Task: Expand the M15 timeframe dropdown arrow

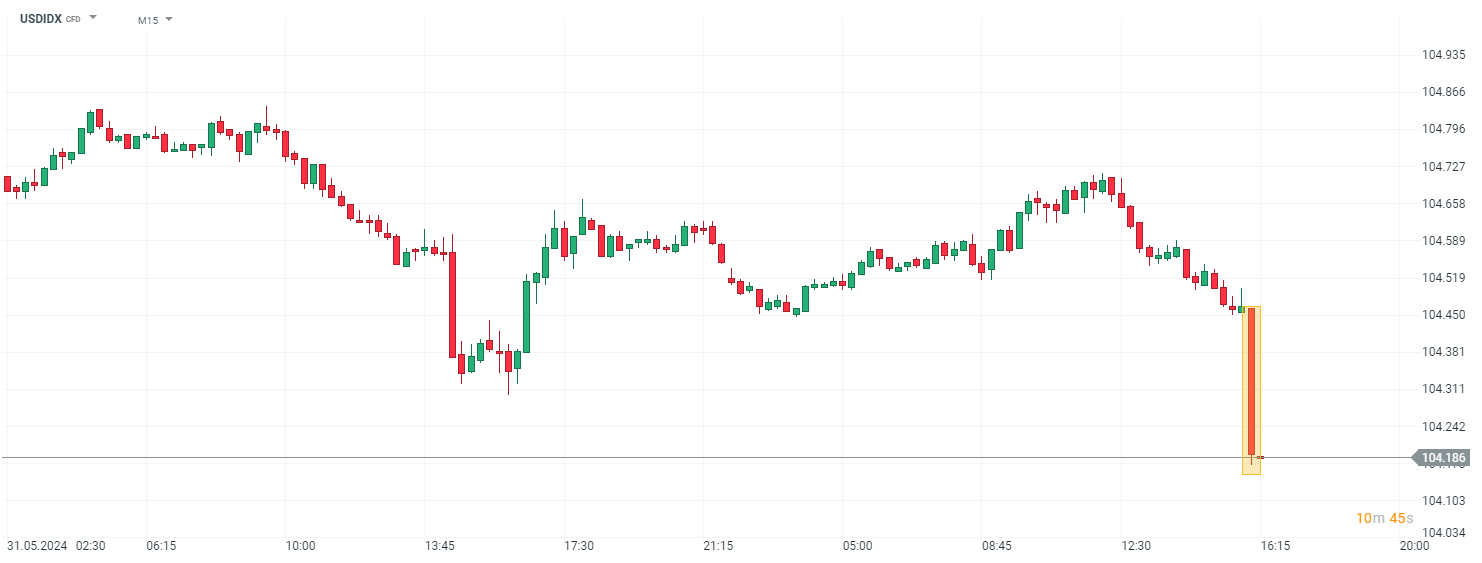Action: coord(168,19)
